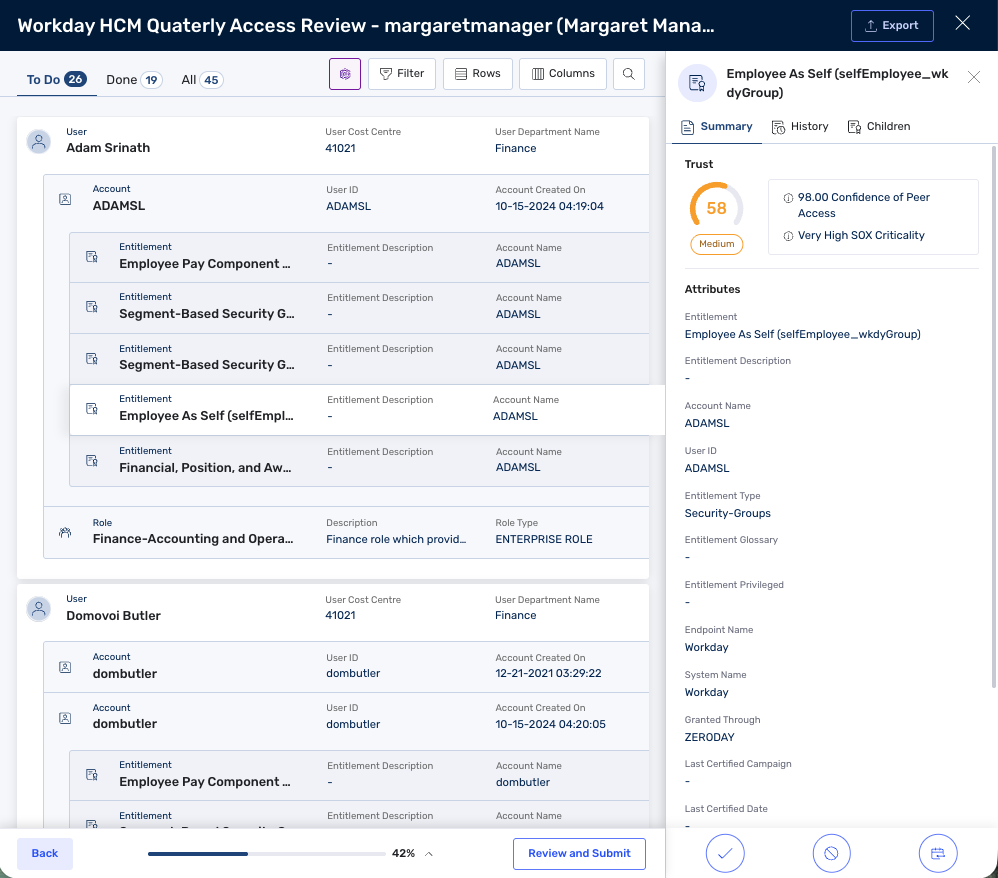Viewport: 998px width, 878px height.
Task: Open the Children tab
Action: coord(879,127)
